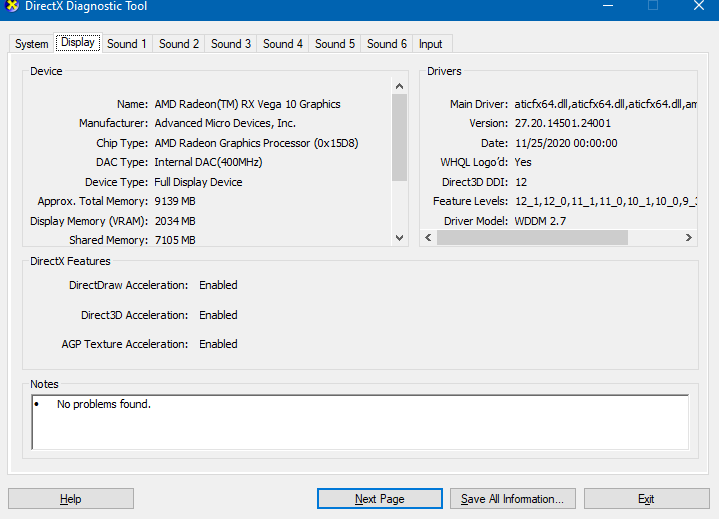
Task: Click Drivers panel scroll left arrow
Action: click(428, 237)
